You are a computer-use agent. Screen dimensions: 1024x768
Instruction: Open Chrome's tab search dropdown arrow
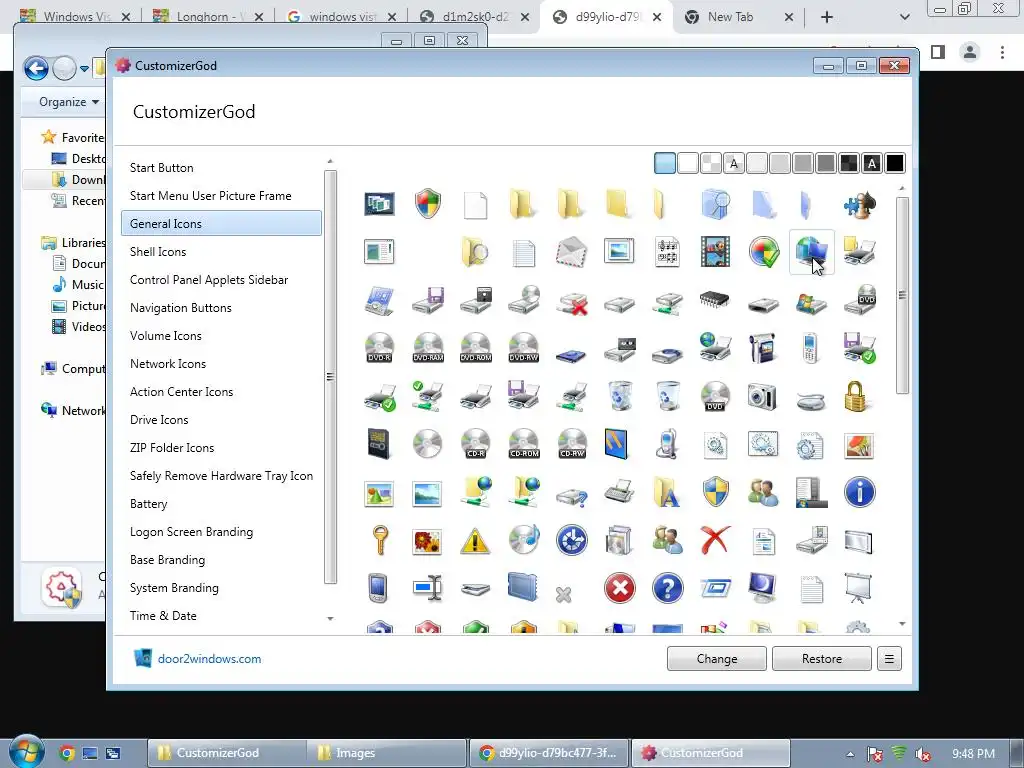904,17
